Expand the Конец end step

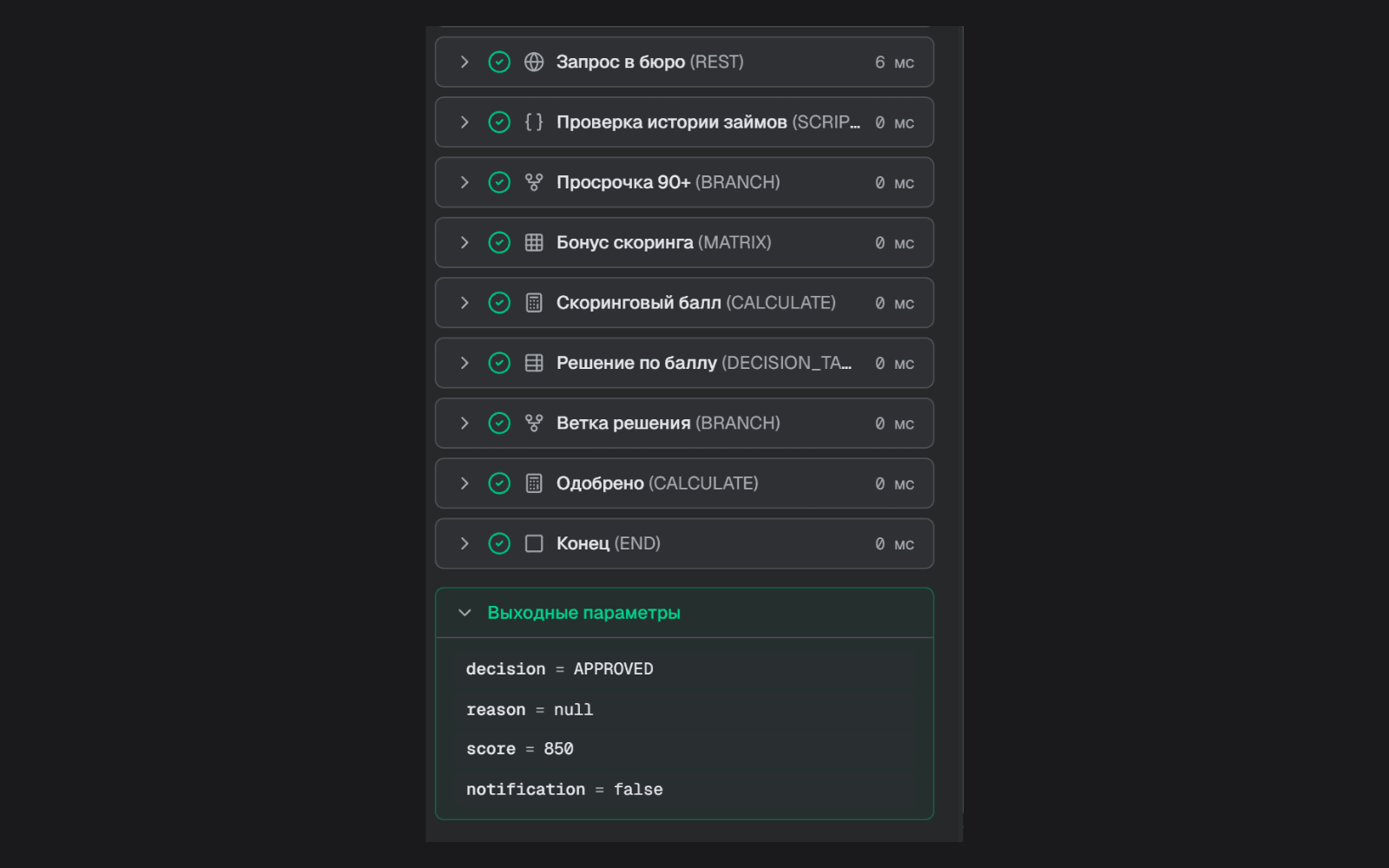pyautogui.click(x=464, y=543)
